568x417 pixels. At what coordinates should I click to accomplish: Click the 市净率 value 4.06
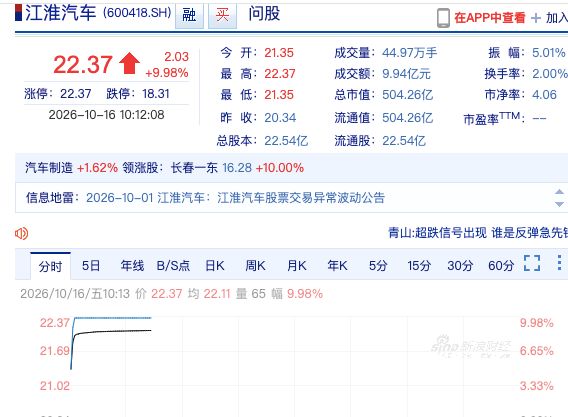544,95
